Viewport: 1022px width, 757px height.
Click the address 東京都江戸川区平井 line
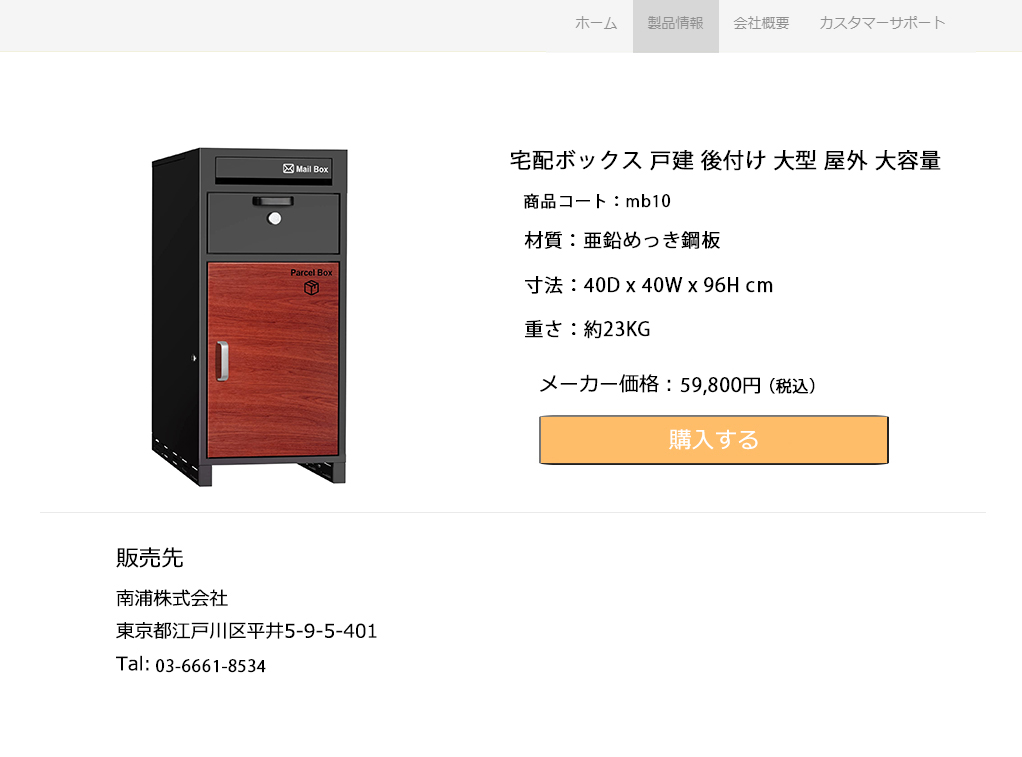pos(246,631)
